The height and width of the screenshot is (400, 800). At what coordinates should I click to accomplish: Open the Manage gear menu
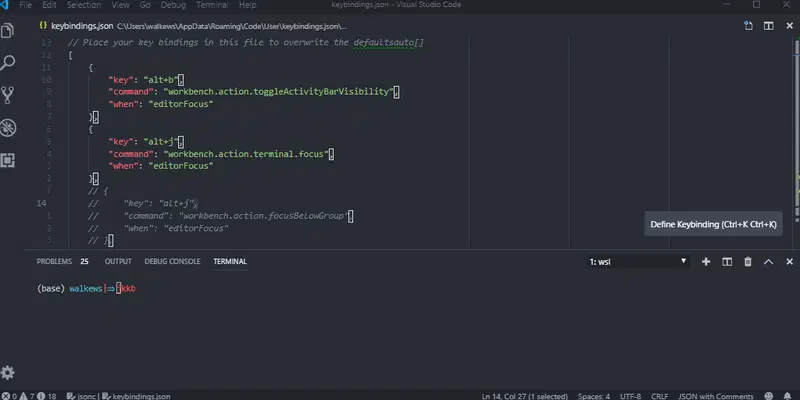pos(8,372)
